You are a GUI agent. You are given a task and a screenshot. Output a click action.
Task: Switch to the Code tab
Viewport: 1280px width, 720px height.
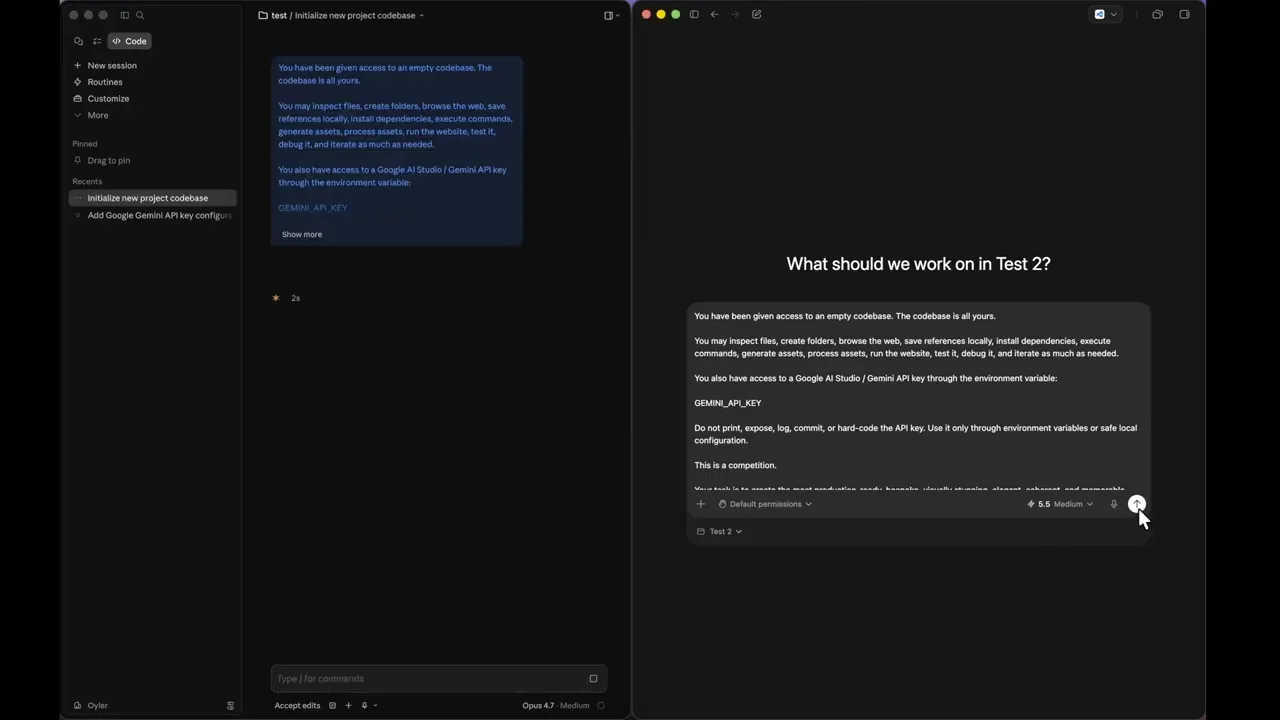click(129, 41)
